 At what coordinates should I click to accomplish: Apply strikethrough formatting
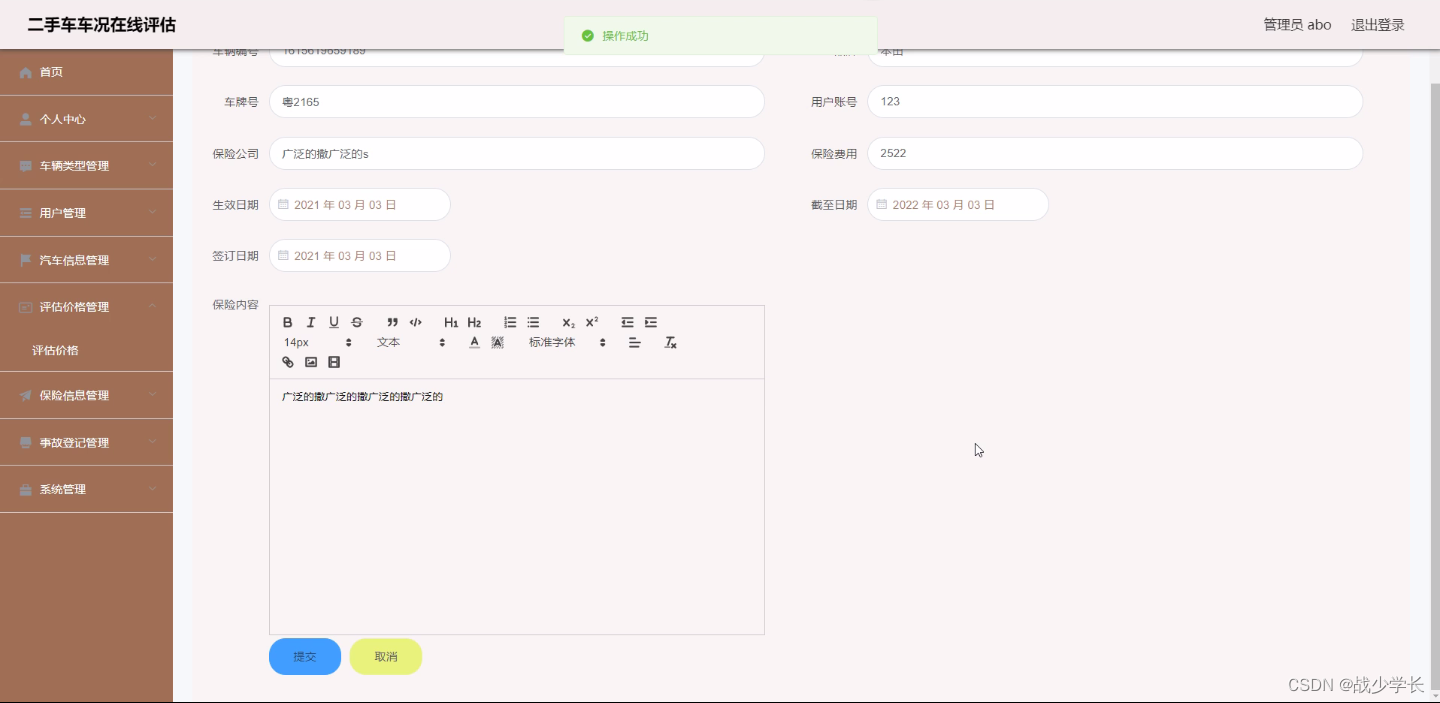355,321
